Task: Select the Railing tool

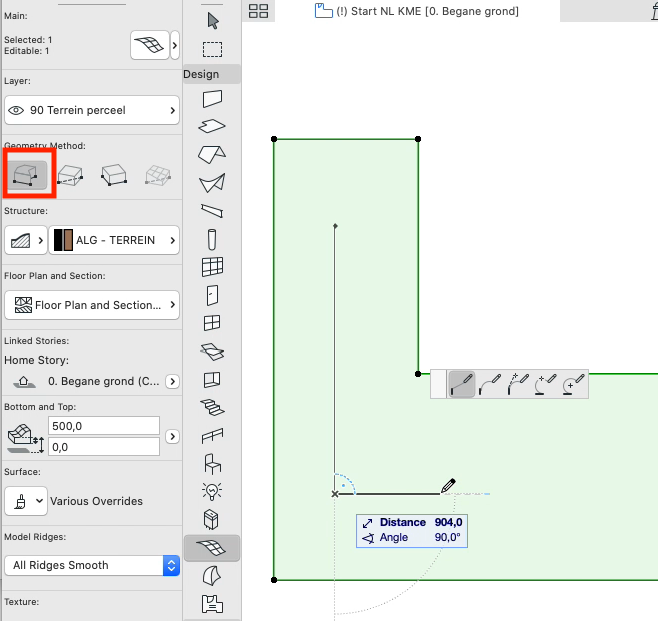Action: (212, 436)
